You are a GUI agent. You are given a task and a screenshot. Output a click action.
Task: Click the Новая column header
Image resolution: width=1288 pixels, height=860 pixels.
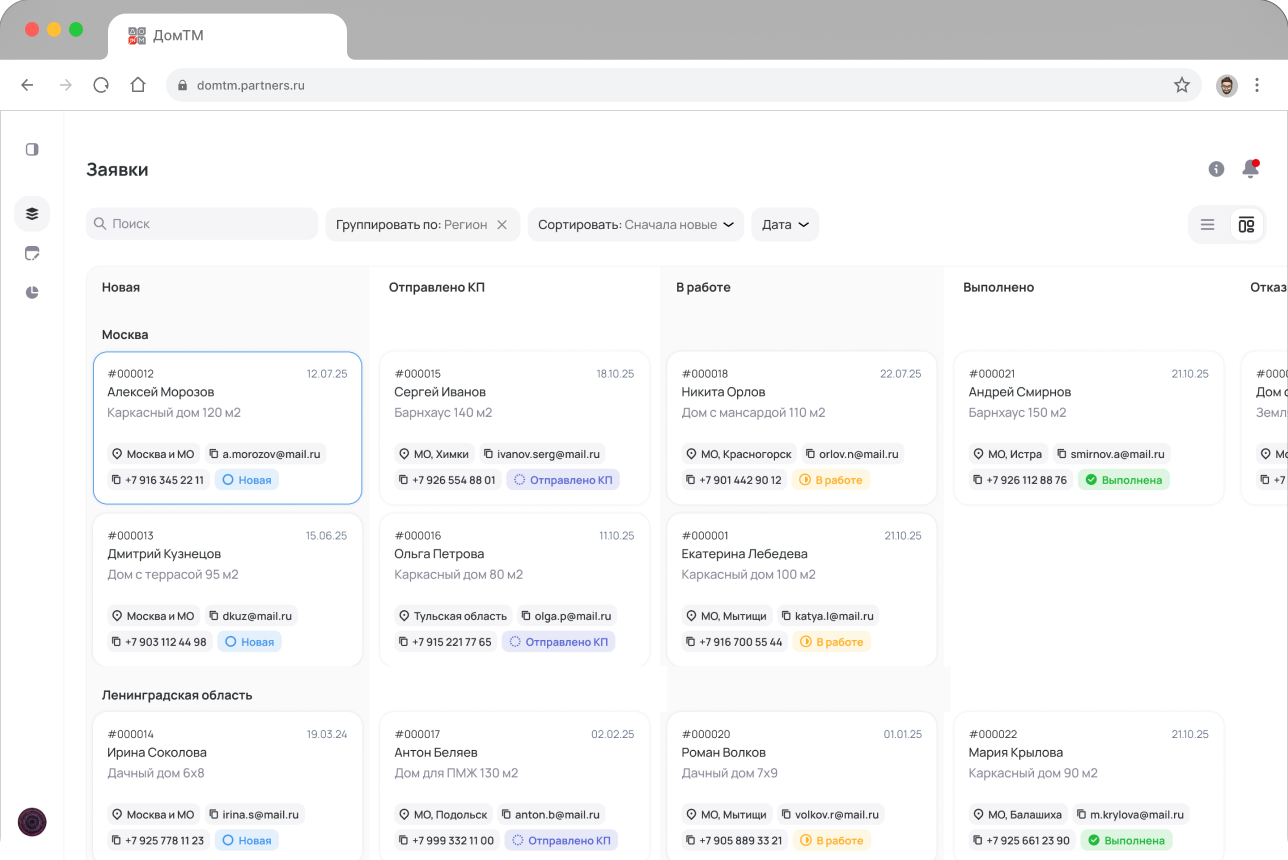(121, 287)
